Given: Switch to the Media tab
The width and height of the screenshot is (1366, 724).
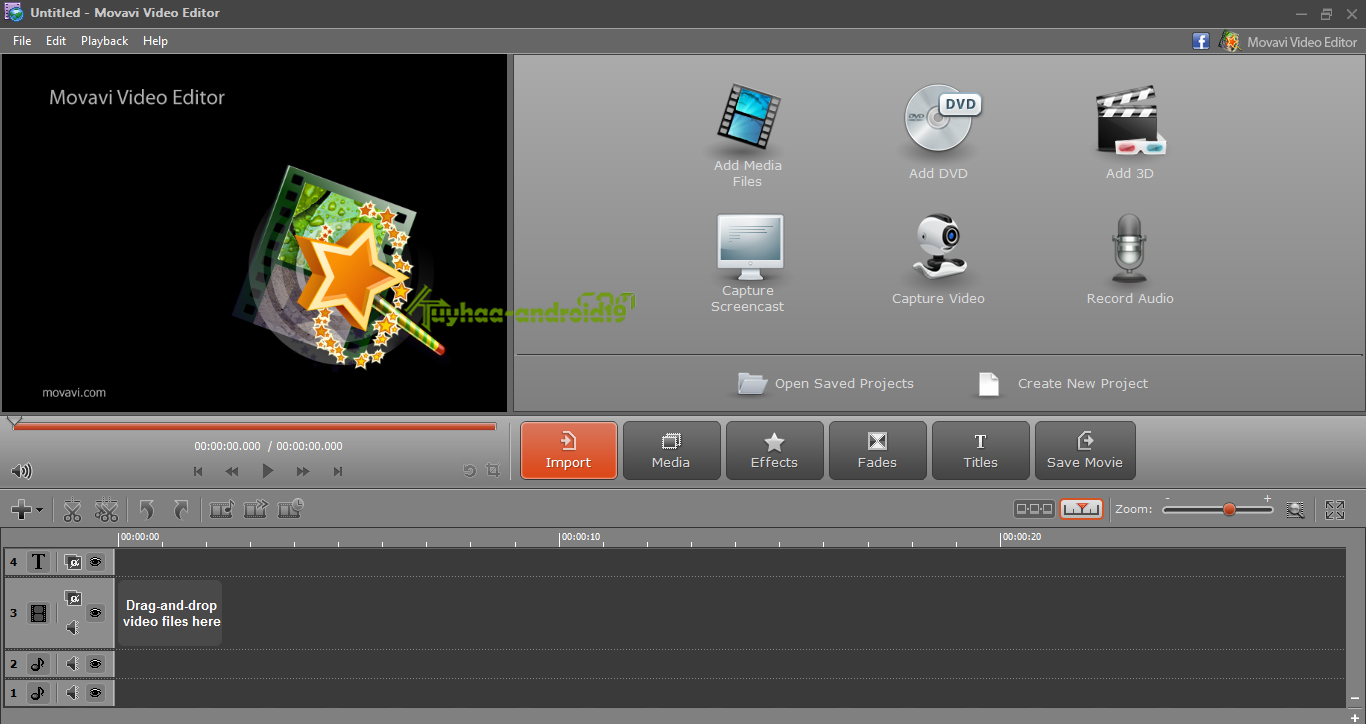Looking at the screenshot, I should click(671, 450).
